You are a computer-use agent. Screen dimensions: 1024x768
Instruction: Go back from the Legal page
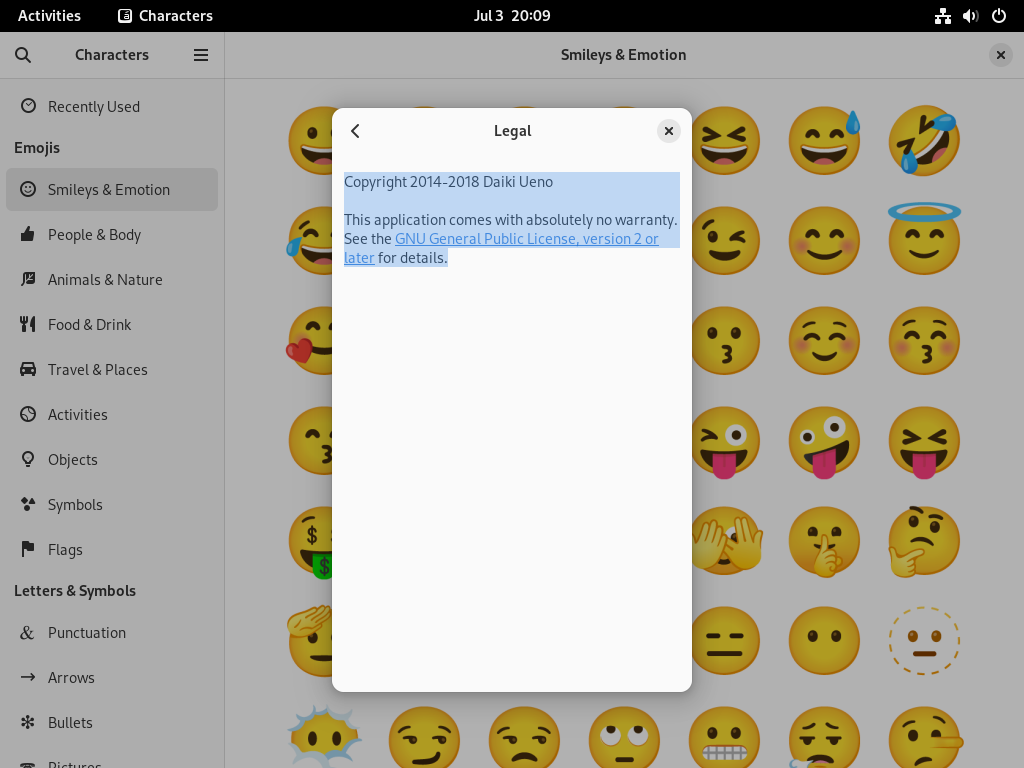pyautogui.click(x=355, y=131)
